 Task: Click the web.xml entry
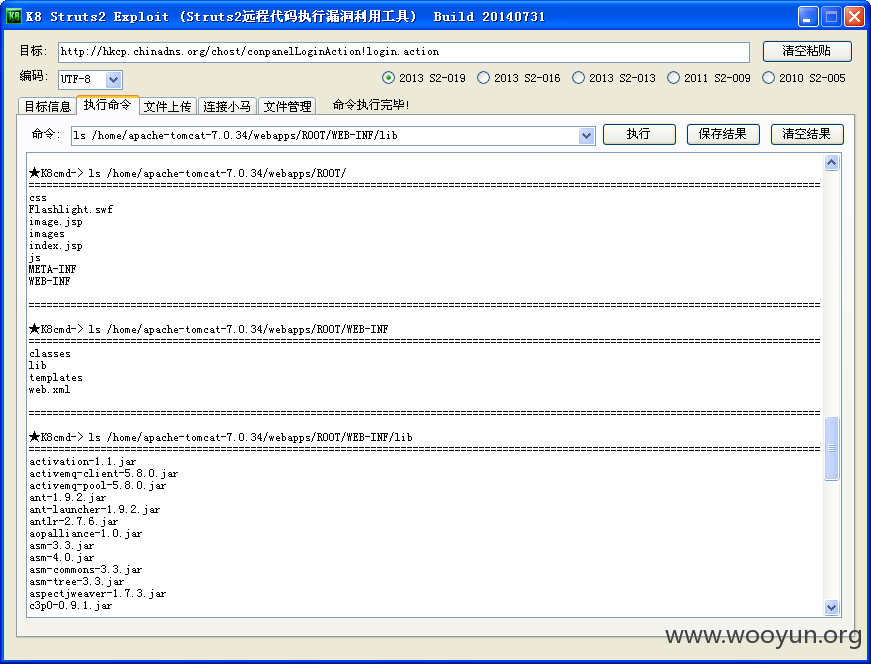pos(49,390)
